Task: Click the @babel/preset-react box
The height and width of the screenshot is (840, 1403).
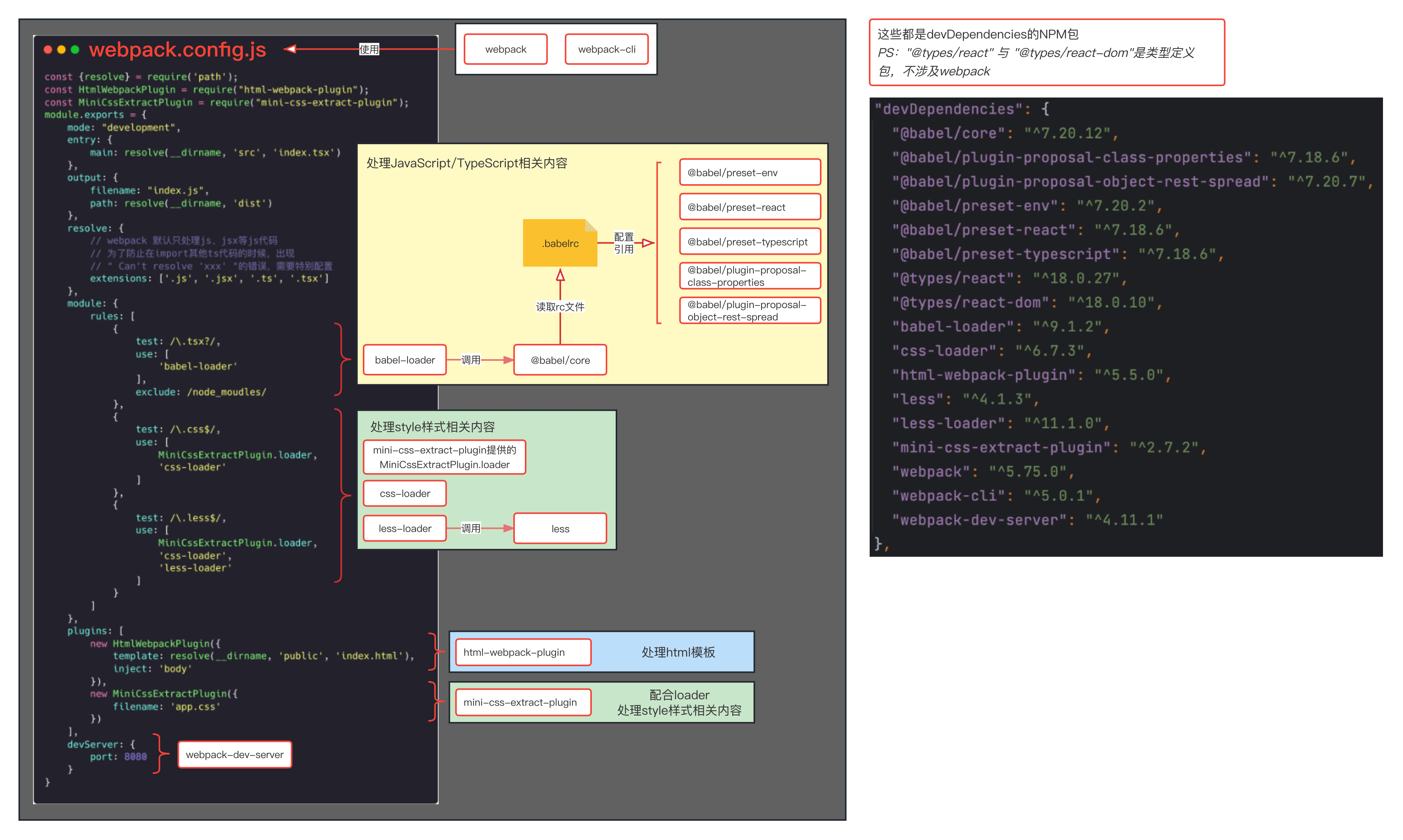Action: (750, 207)
